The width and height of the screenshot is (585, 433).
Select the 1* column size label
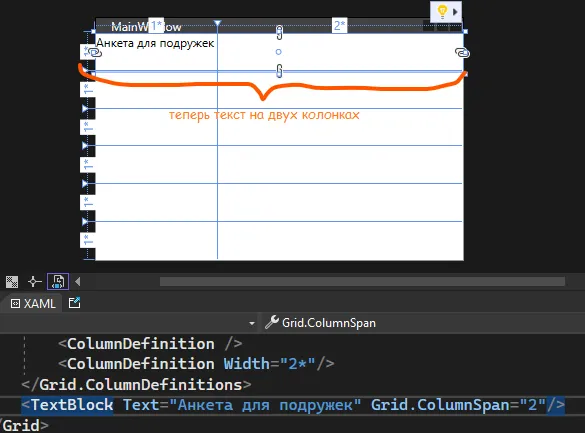(x=156, y=26)
